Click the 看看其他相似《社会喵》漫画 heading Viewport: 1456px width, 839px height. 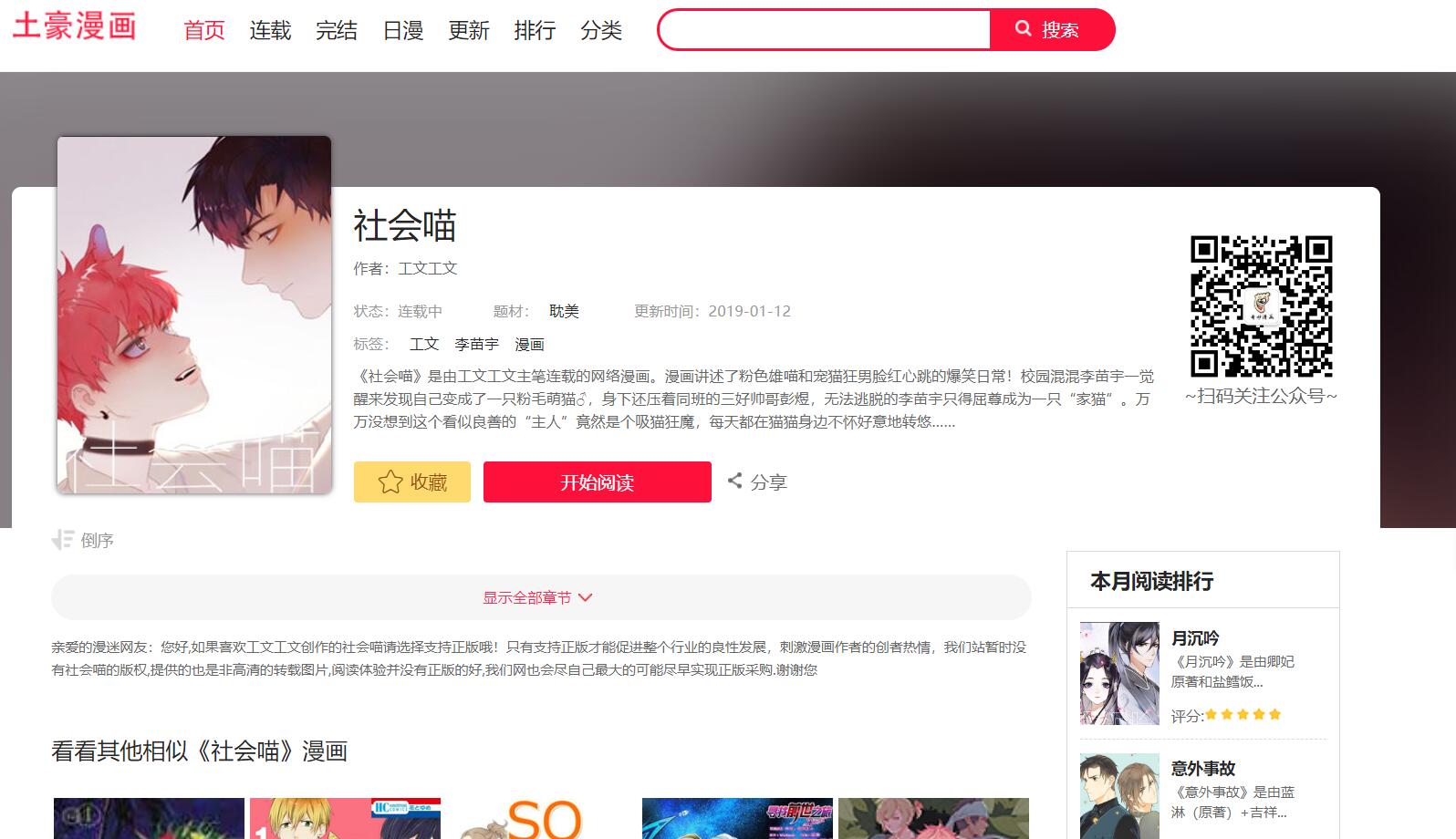199,751
